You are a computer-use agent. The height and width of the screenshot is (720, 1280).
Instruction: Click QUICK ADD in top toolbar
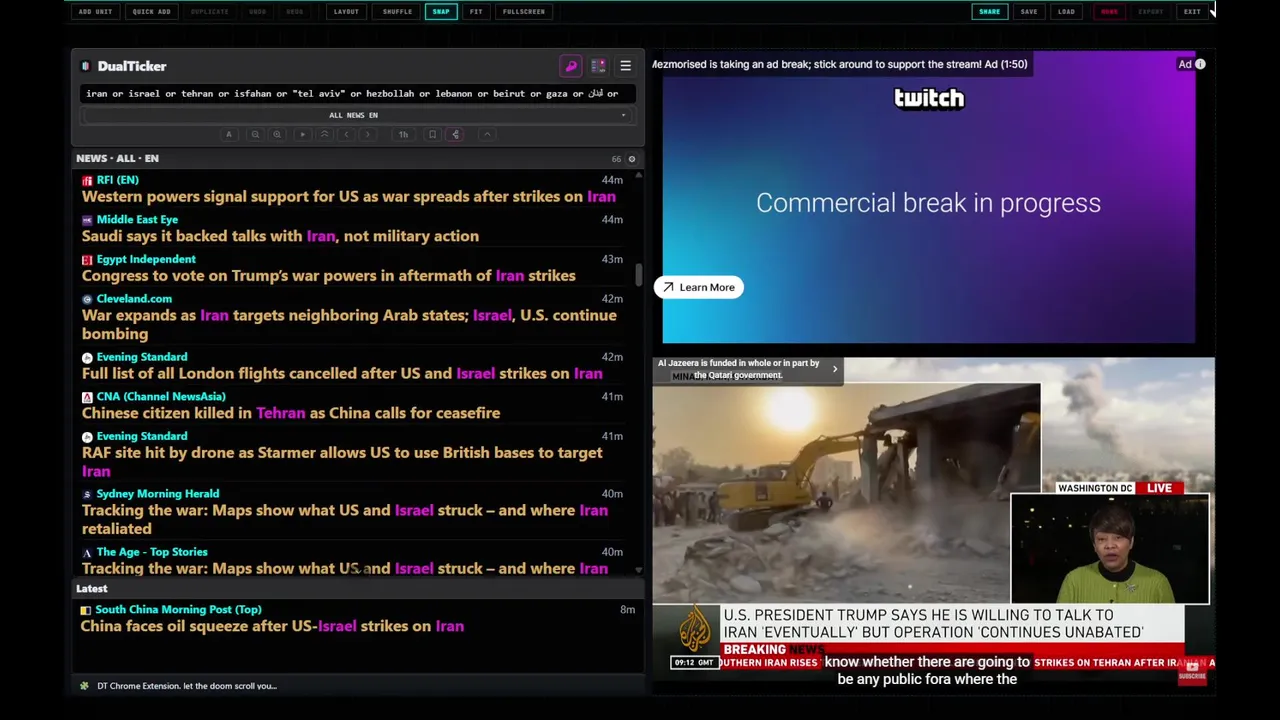151,12
